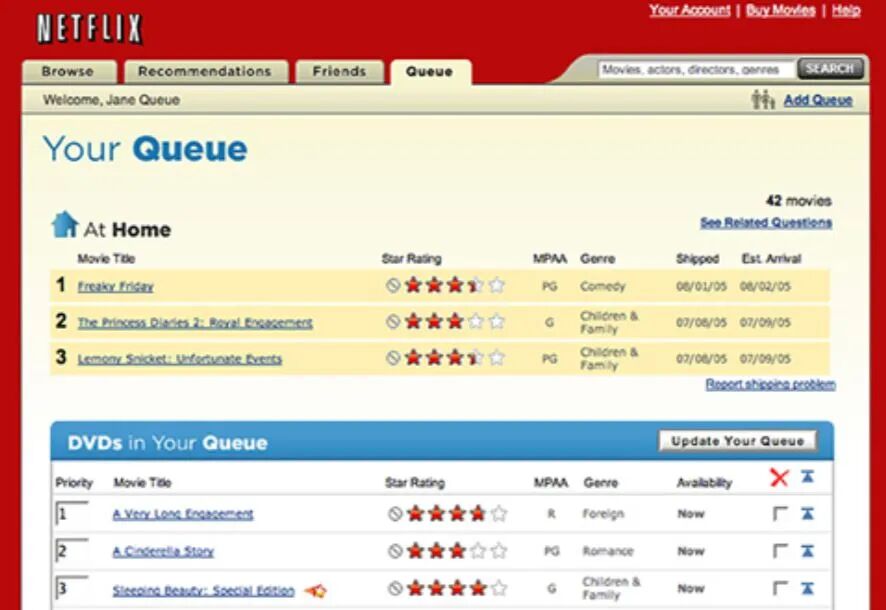Rate Freaky Friday five stars

pyautogui.click(x=497, y=285)
